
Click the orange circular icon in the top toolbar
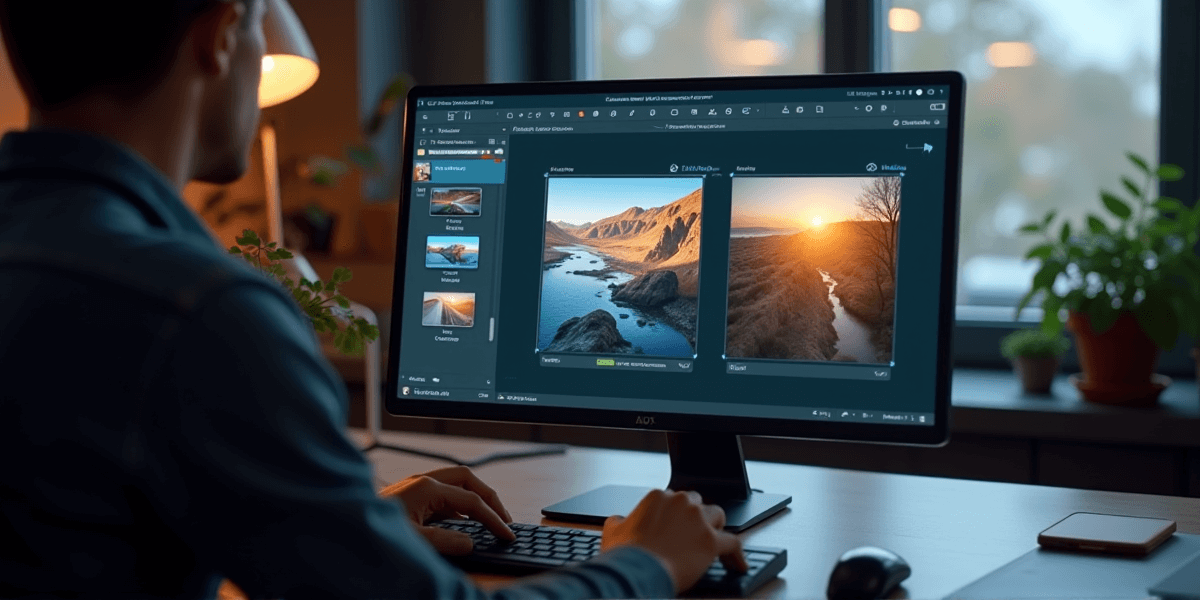581,113
